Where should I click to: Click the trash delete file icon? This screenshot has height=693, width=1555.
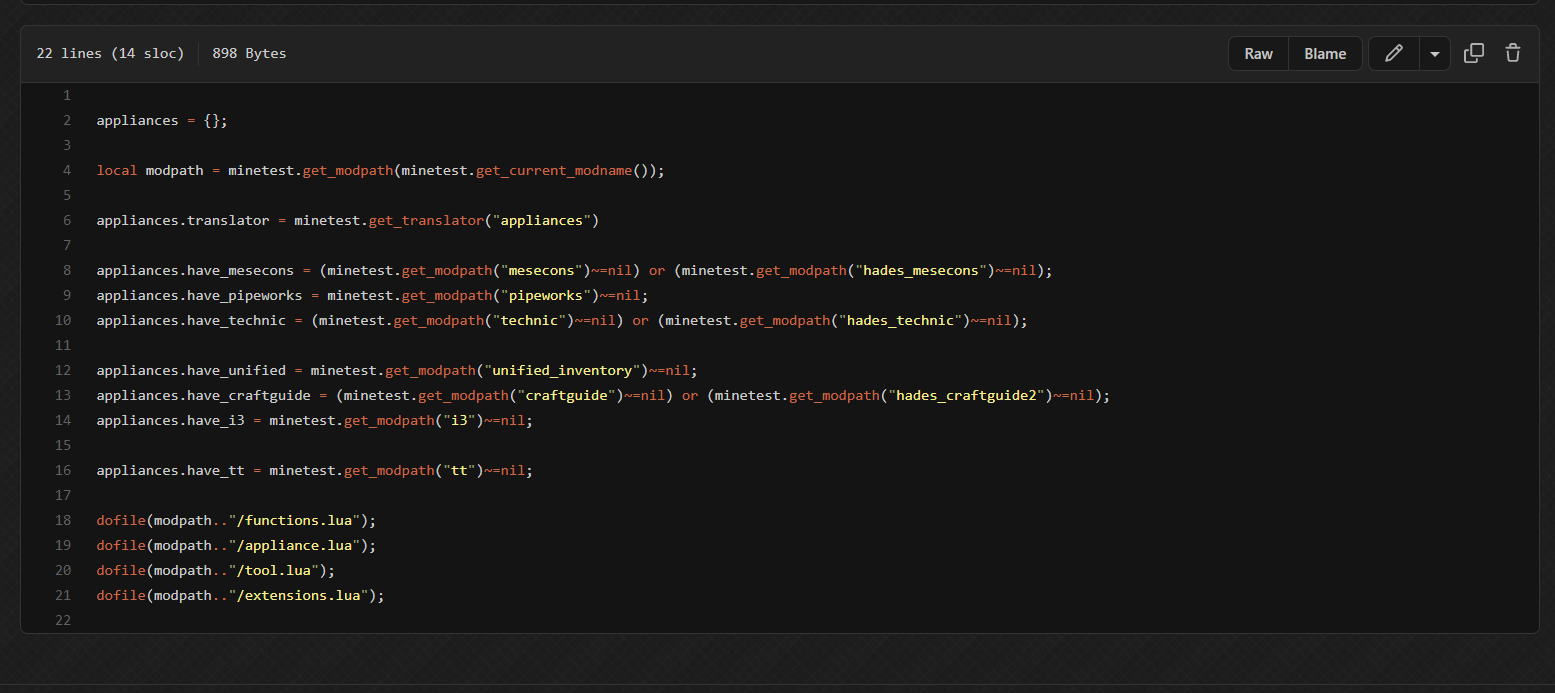click(x=1513, y=54)
